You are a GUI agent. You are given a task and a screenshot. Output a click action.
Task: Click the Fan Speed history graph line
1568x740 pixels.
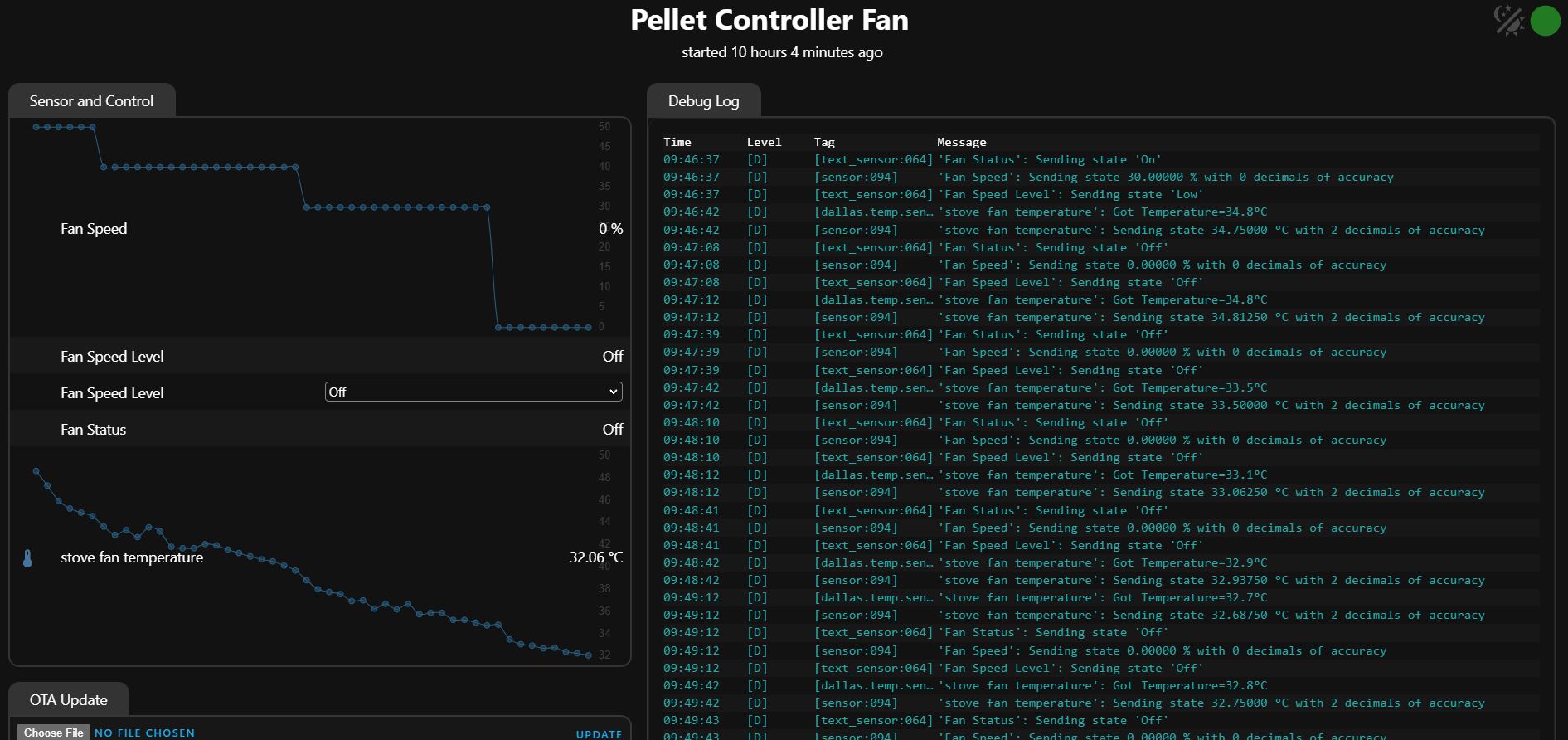313,226
